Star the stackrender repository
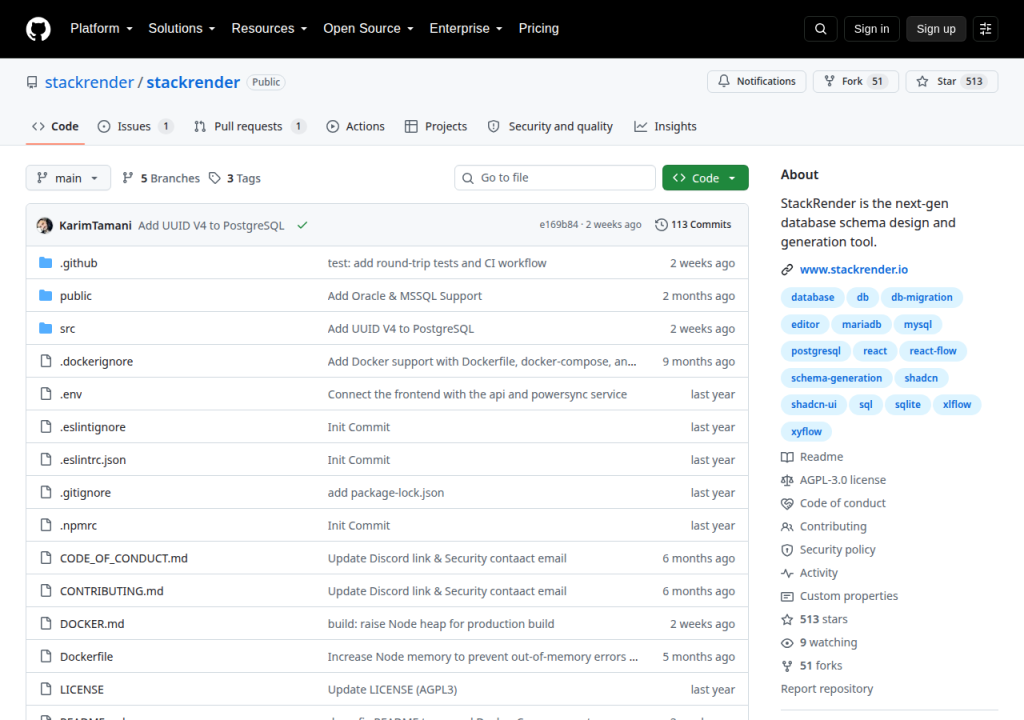This screenshot has height=720, width=1024. click(952, 81)
